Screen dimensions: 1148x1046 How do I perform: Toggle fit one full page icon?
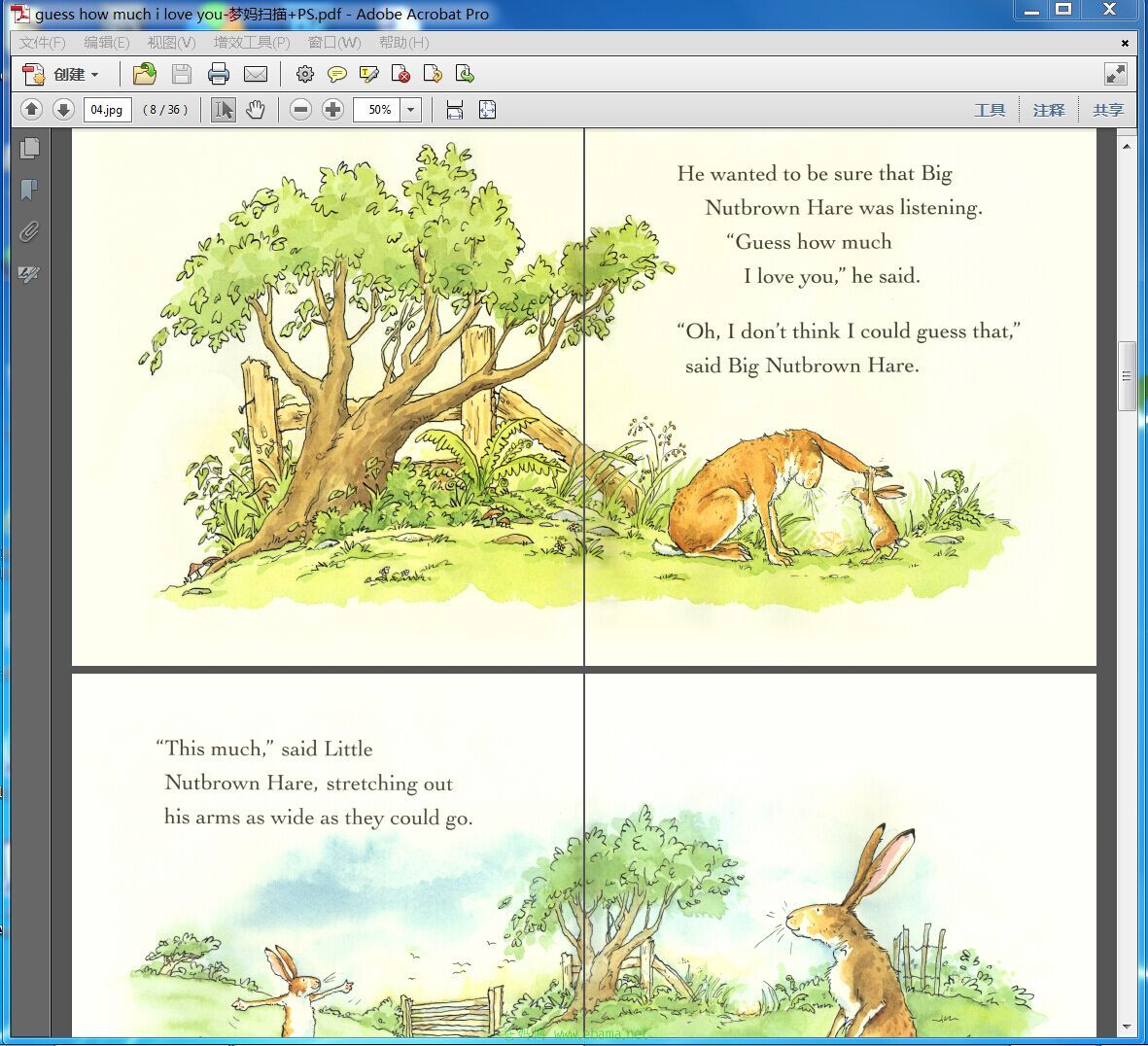click(x=488, y=110)
